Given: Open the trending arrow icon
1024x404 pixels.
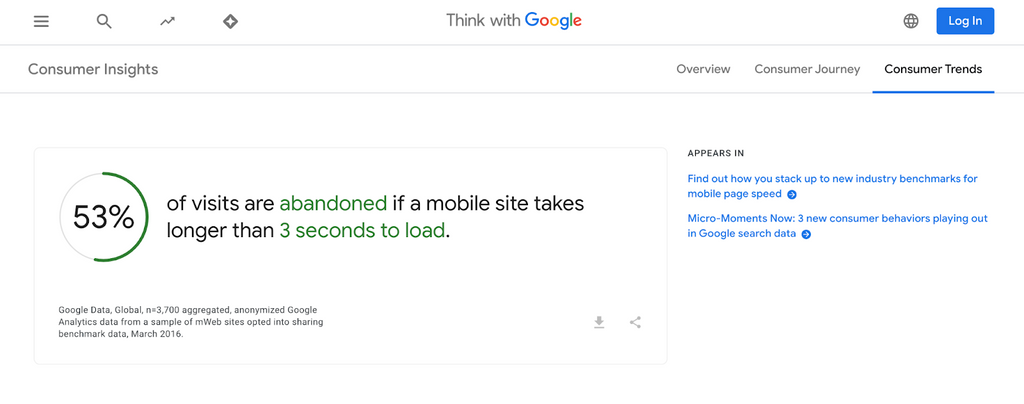Looking at the screenshot, I should tap(167, 22).
